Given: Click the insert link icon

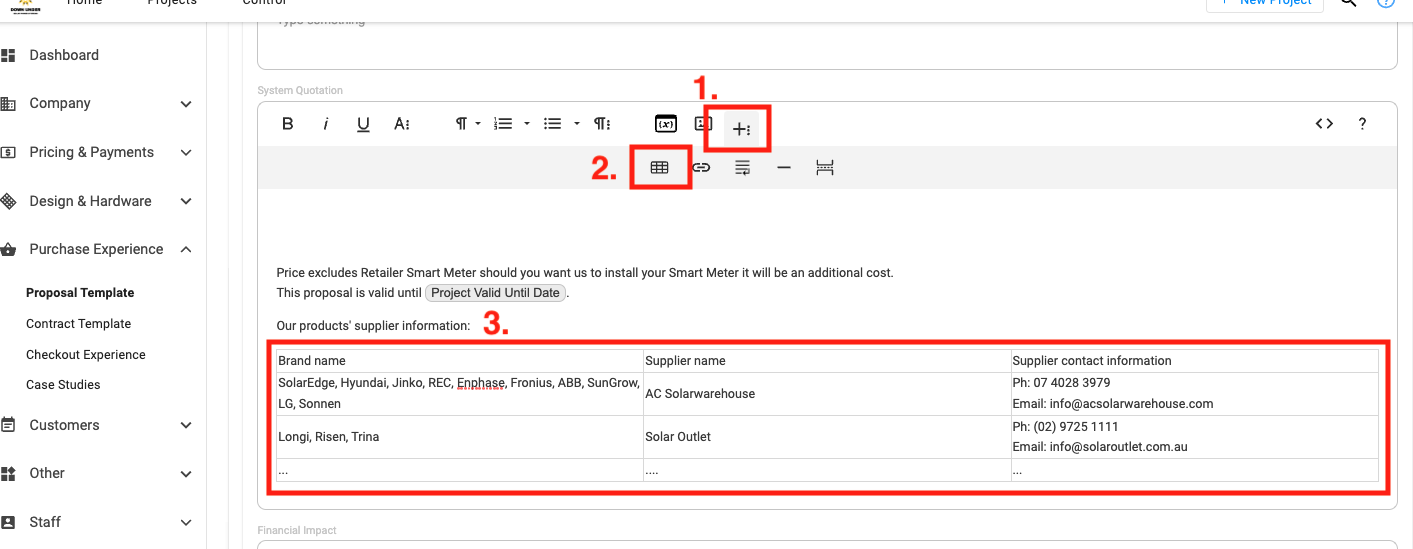Looking at the screenshot, I should pos(701,168).
